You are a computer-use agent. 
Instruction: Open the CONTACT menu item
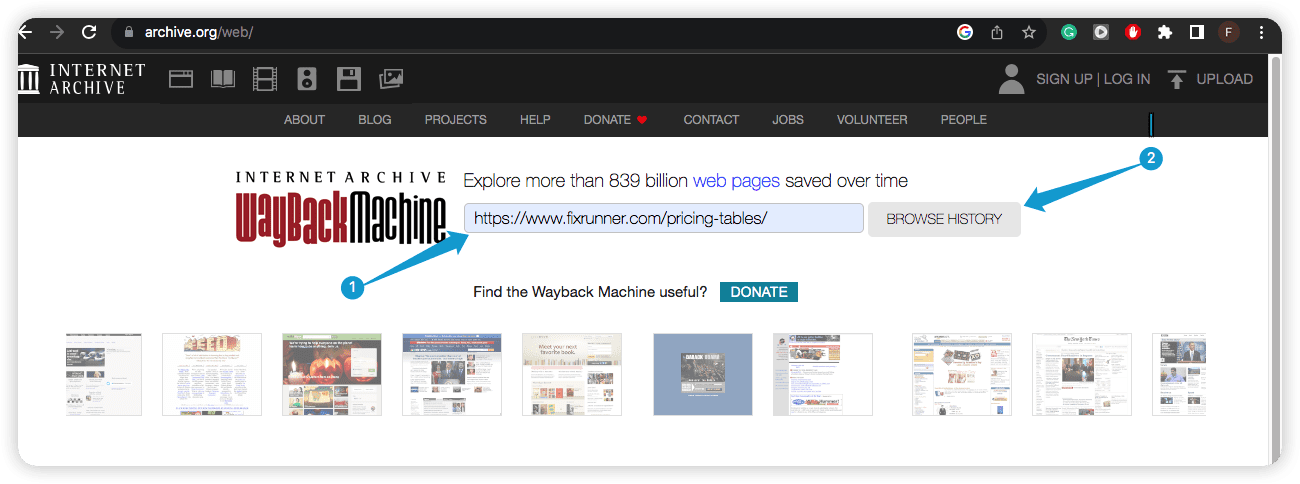[711, 119]
